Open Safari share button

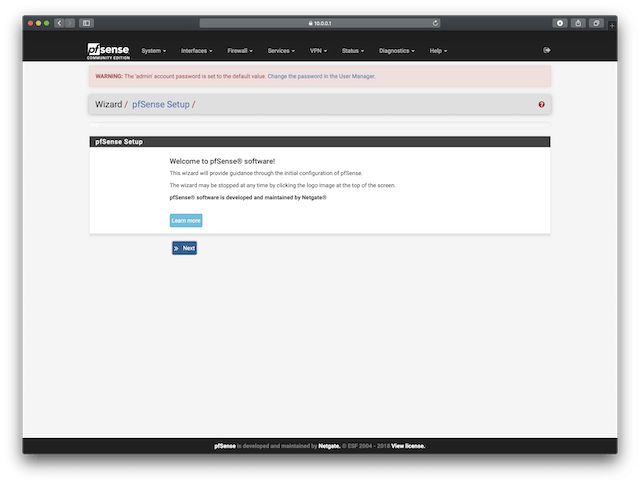578,23
